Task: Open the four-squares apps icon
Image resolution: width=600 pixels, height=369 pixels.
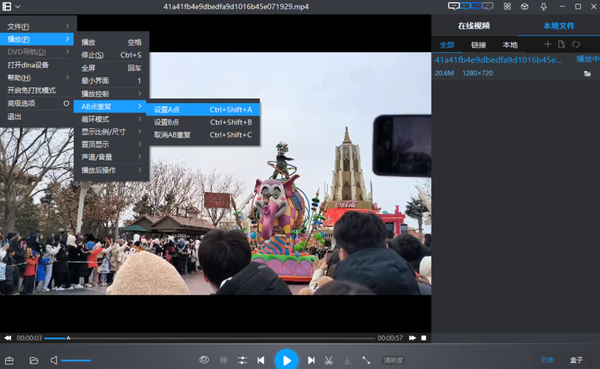Action: (507, 7)
